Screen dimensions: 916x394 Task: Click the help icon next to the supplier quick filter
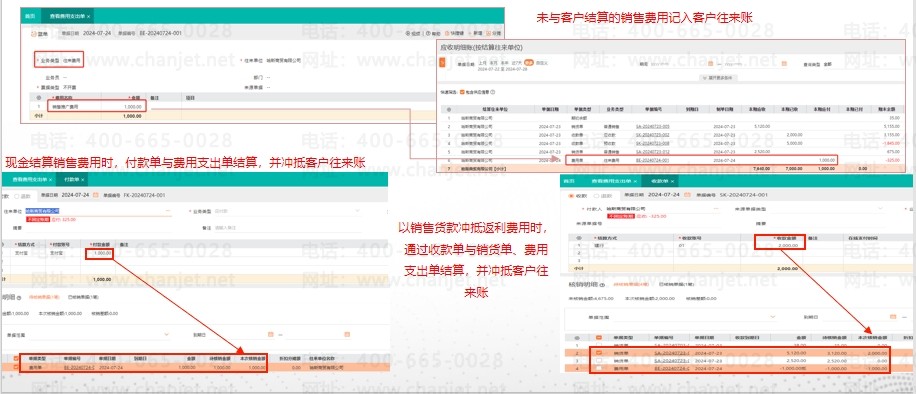click(493, 92)
